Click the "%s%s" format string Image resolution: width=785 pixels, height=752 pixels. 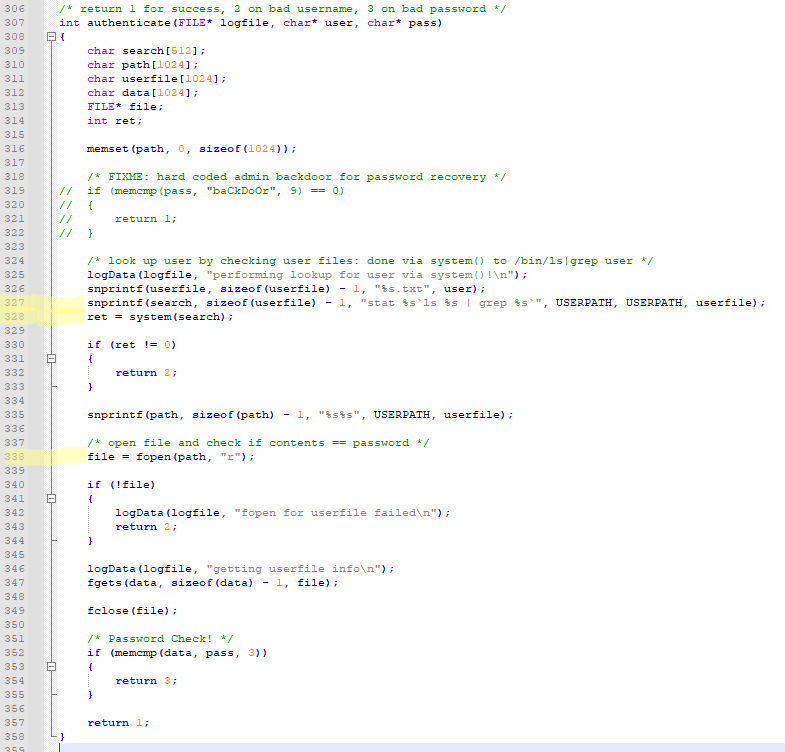click(x=339, y=415)
